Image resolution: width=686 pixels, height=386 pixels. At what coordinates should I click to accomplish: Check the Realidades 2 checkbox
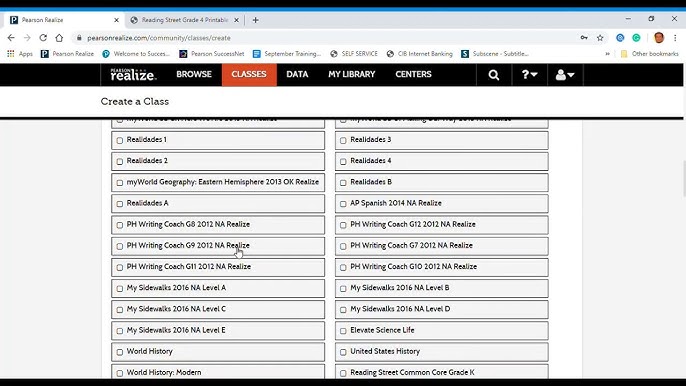(120, 161)
